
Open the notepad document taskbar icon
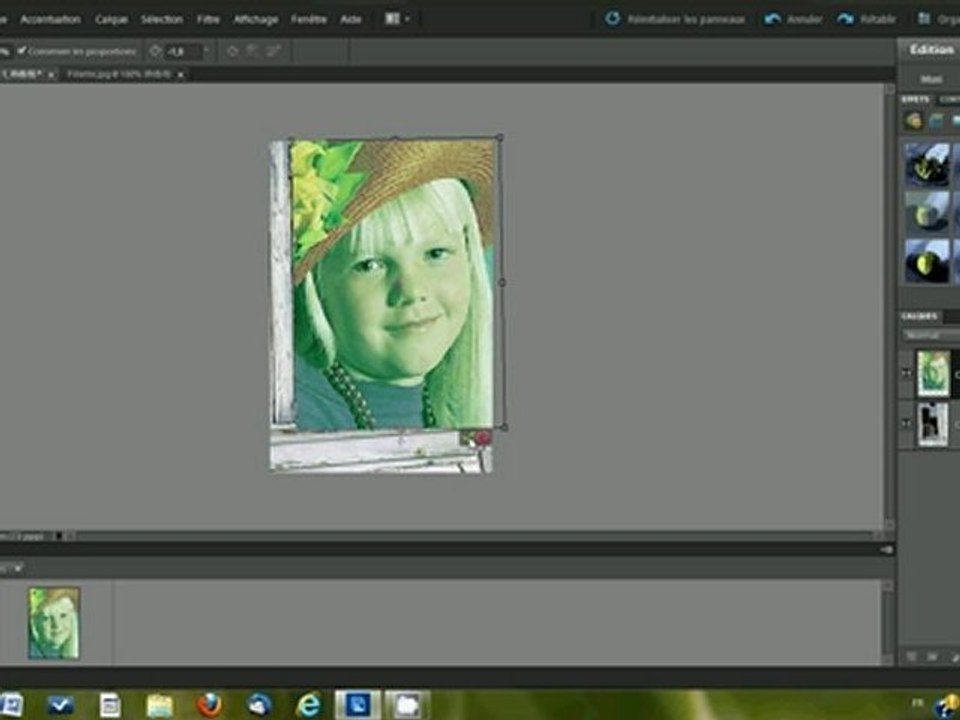click(110, 705)
